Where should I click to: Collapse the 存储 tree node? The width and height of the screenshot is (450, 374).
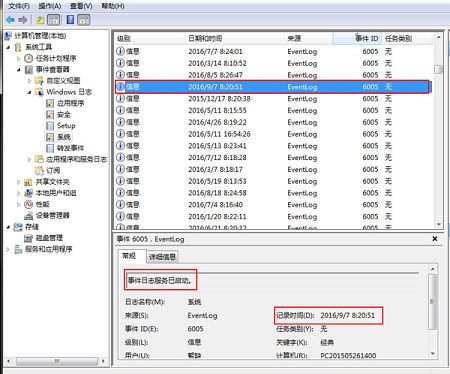pos(8,227)
